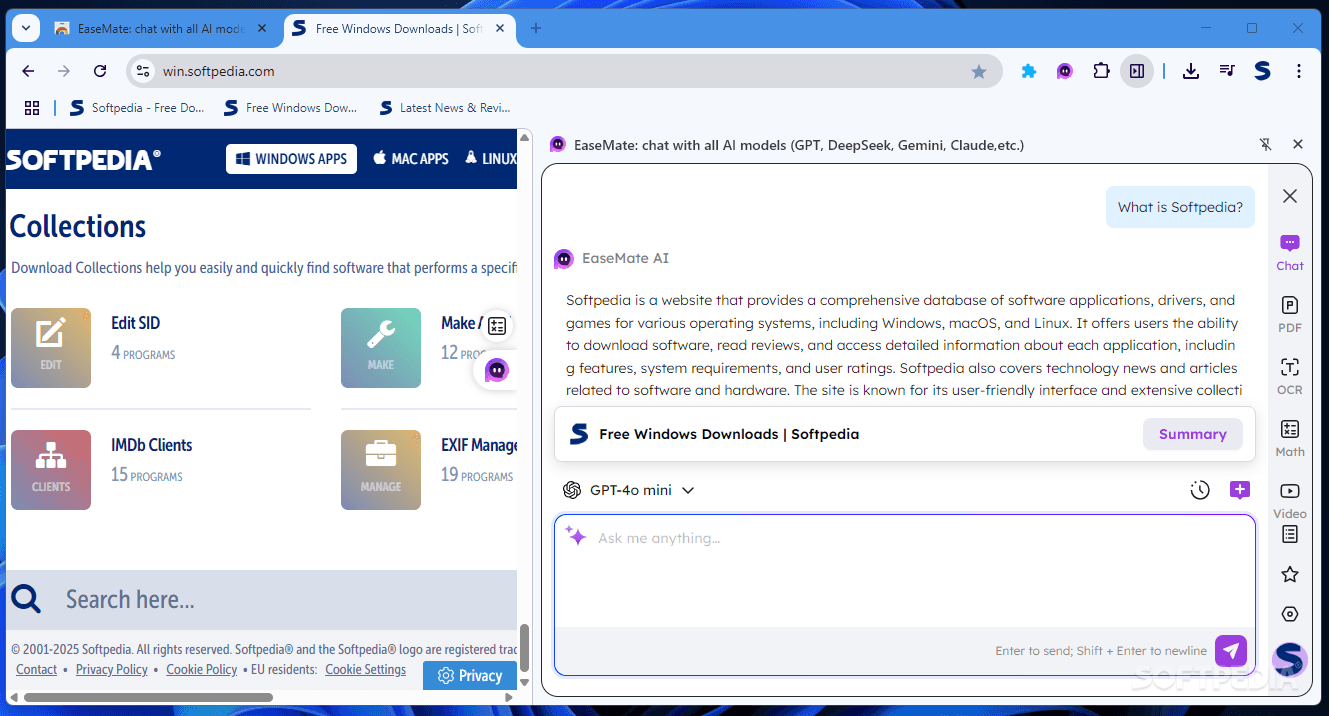Click the MAKE collection thumbnail
Image resolution: width=1329 pixels, height=716 pixels.
[x=381, y=348]
